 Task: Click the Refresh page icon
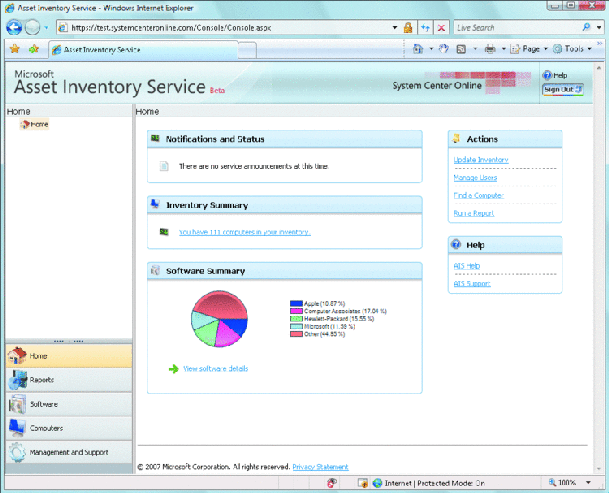click(x=425, y=28)
